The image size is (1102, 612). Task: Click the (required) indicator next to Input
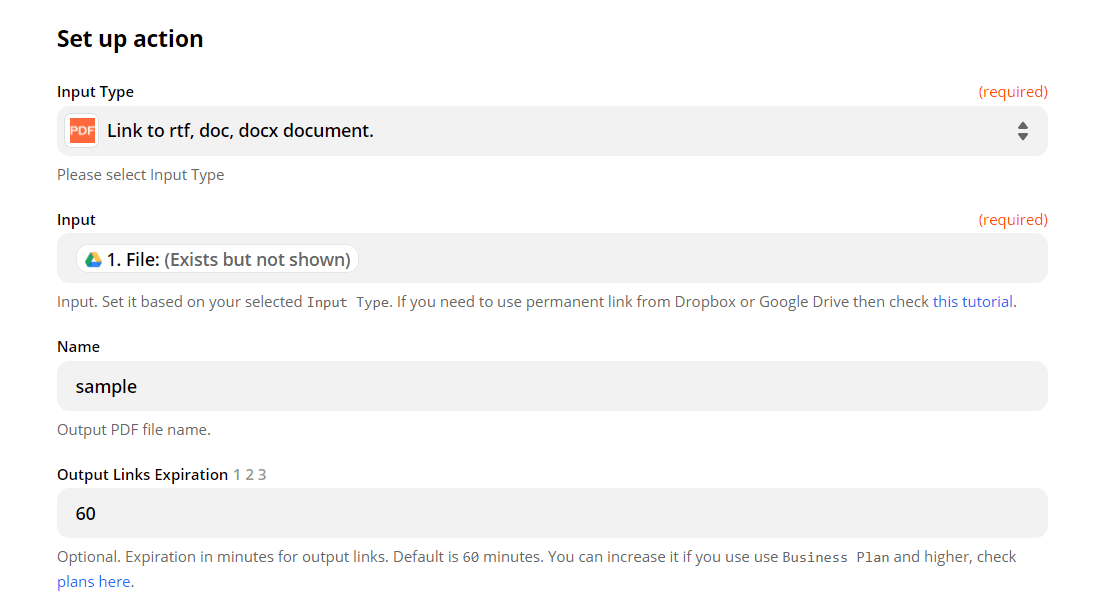[x=1013, y=219]
